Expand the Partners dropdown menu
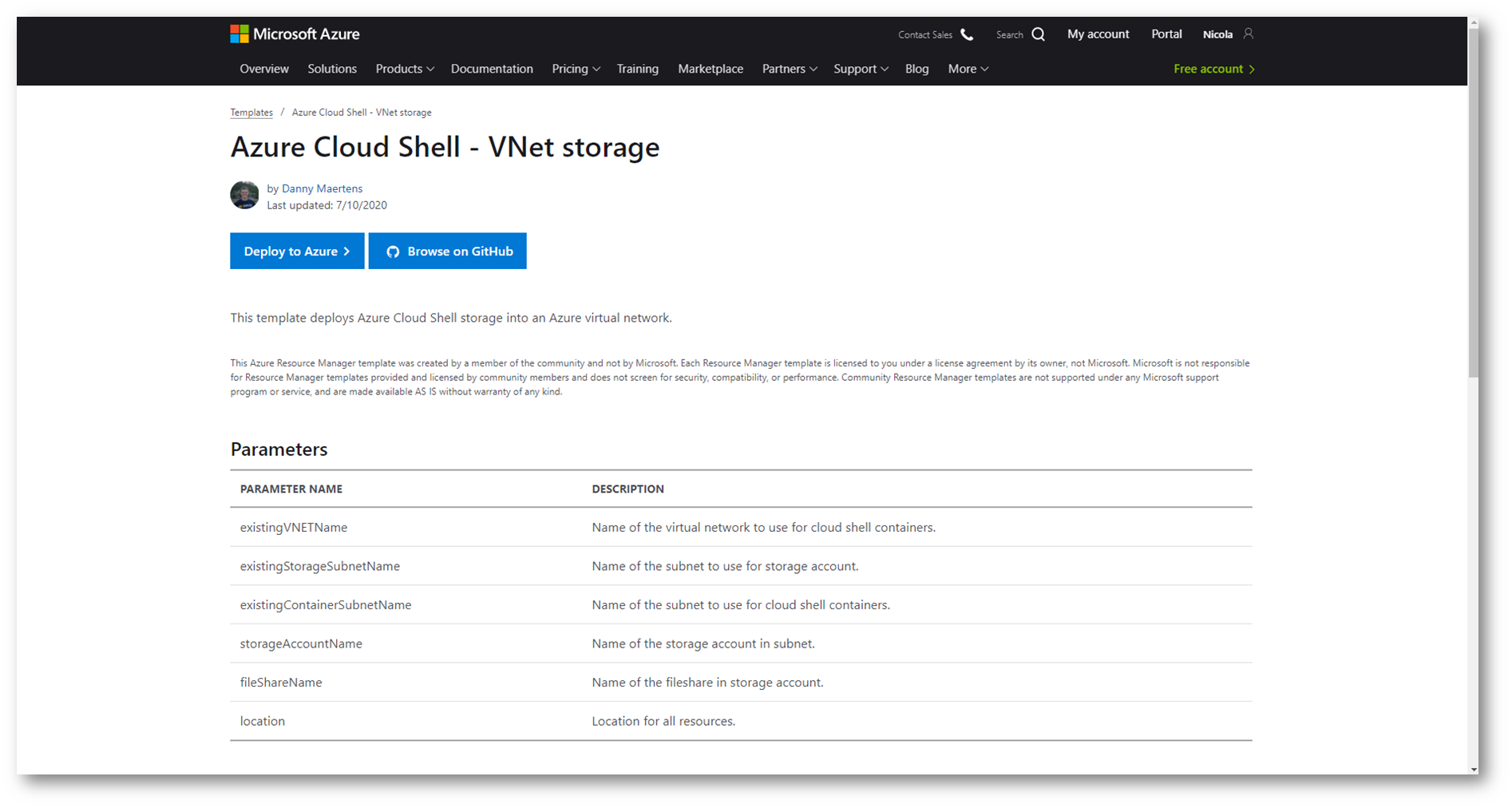The width and height of the screenshot is (1512, 808). 790,69
